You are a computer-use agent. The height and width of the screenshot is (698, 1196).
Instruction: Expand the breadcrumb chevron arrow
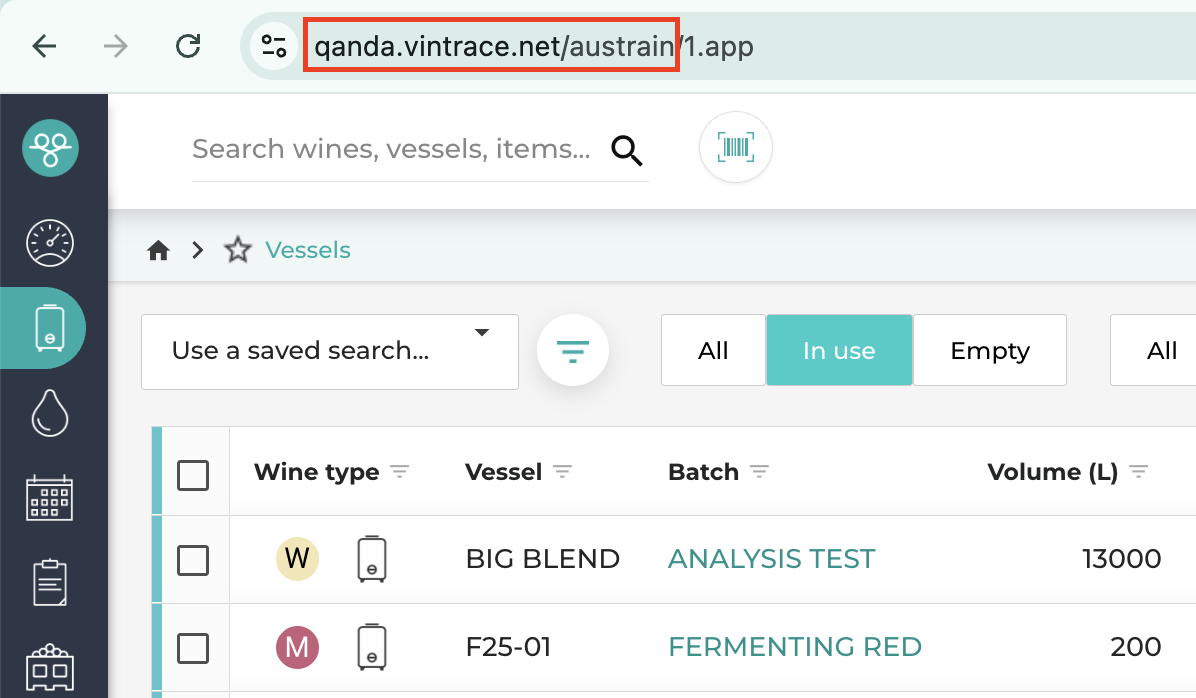[198, 250]
